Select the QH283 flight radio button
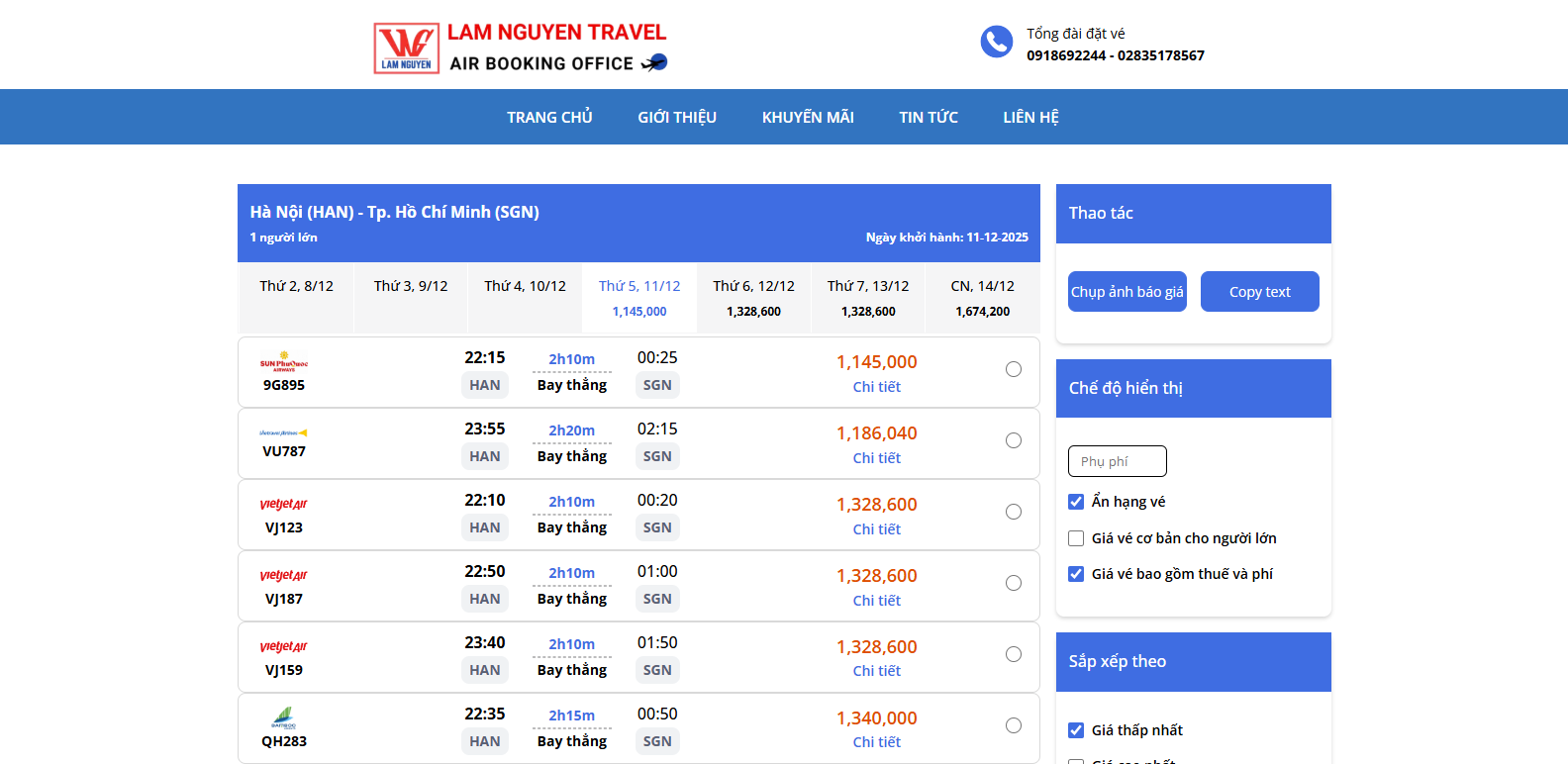The width and height of the screenshot is (1568, 764). [1014, 725]
